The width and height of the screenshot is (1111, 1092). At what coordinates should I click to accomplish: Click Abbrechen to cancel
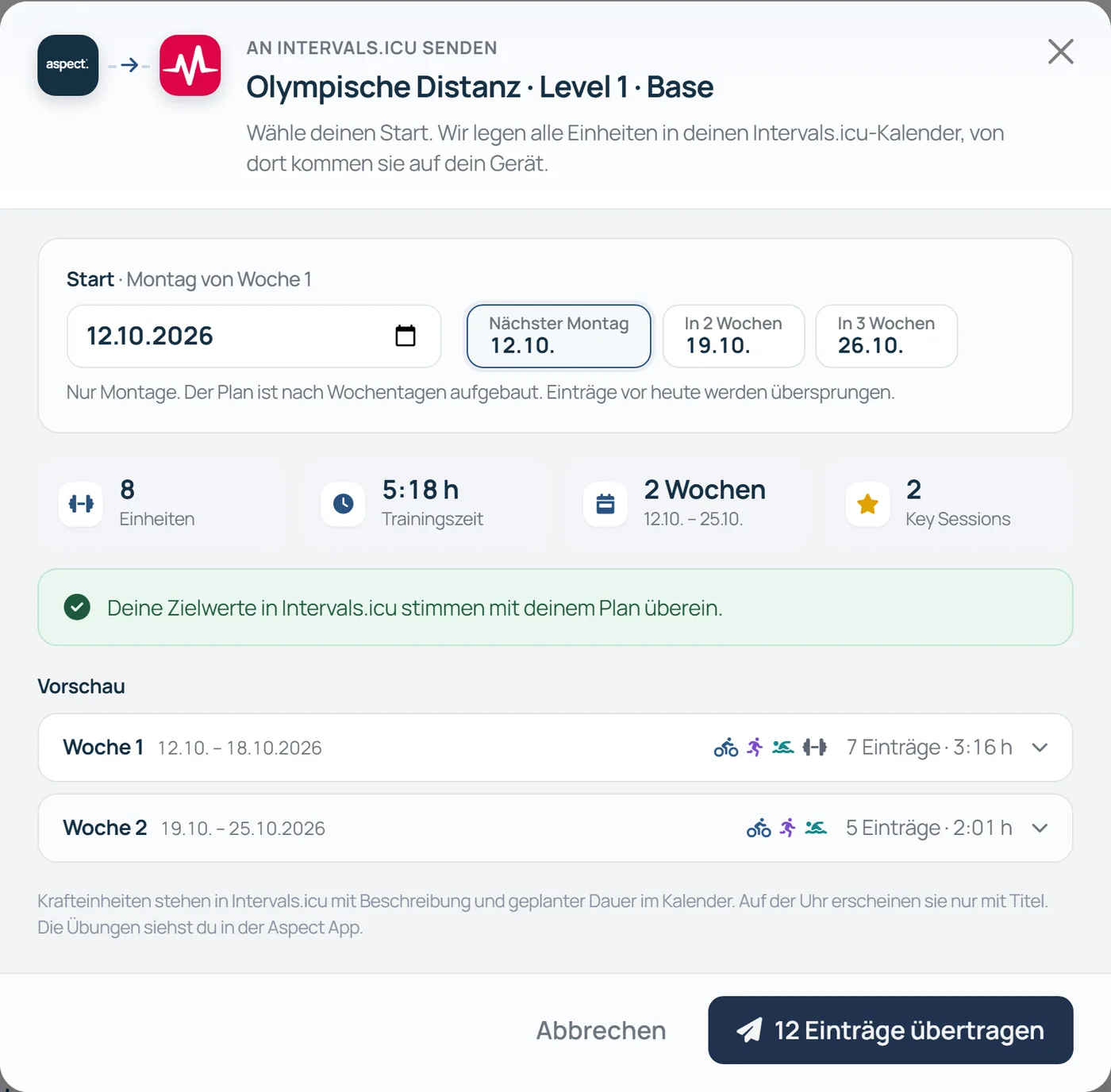click(x=601, y=1030)
